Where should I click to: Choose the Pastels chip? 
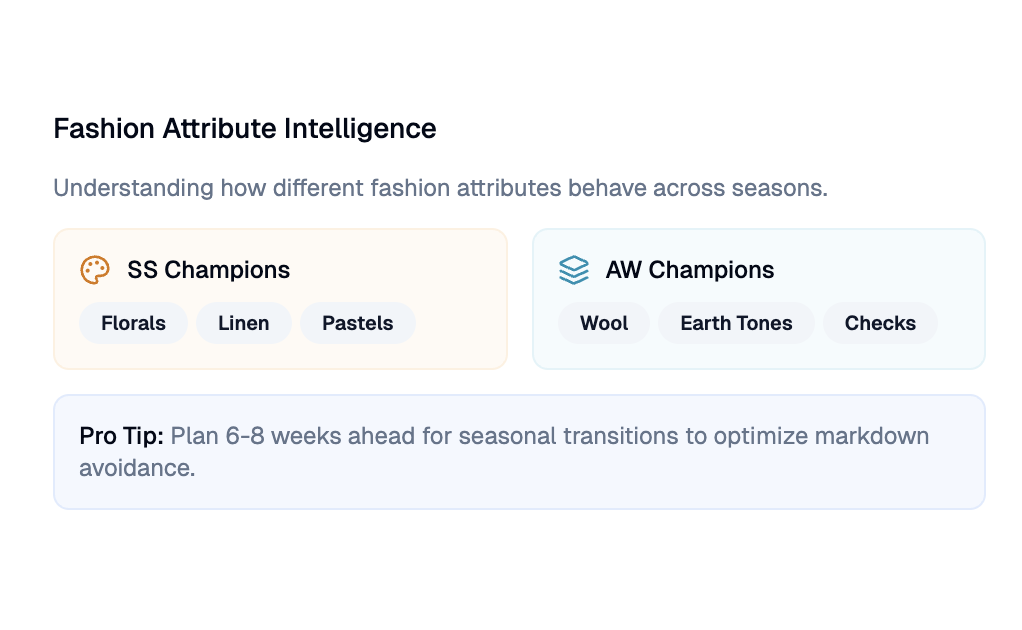tap(357, 323)
